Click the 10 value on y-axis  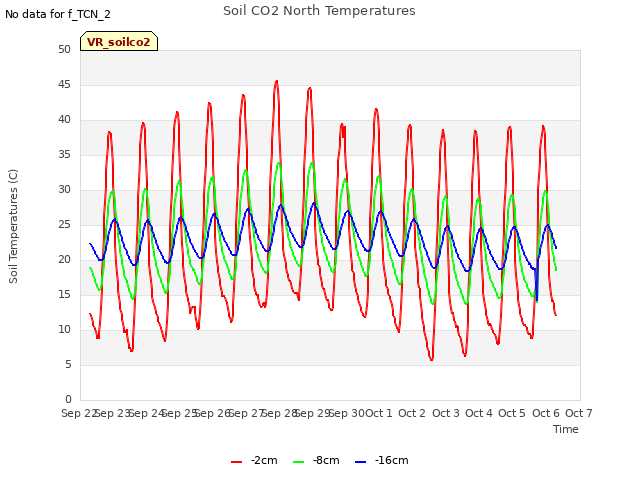click(x=64, y=330)
